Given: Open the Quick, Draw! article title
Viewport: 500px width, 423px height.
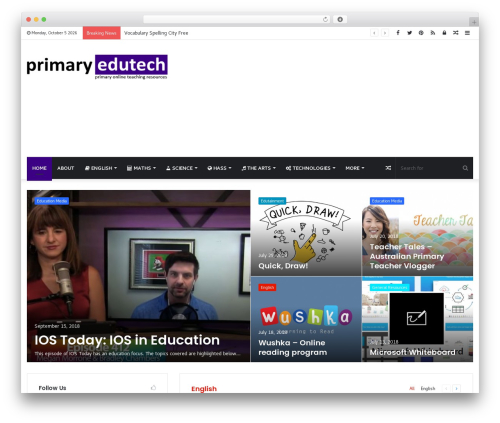Looking at the screenshot, I should coord(283,266).
